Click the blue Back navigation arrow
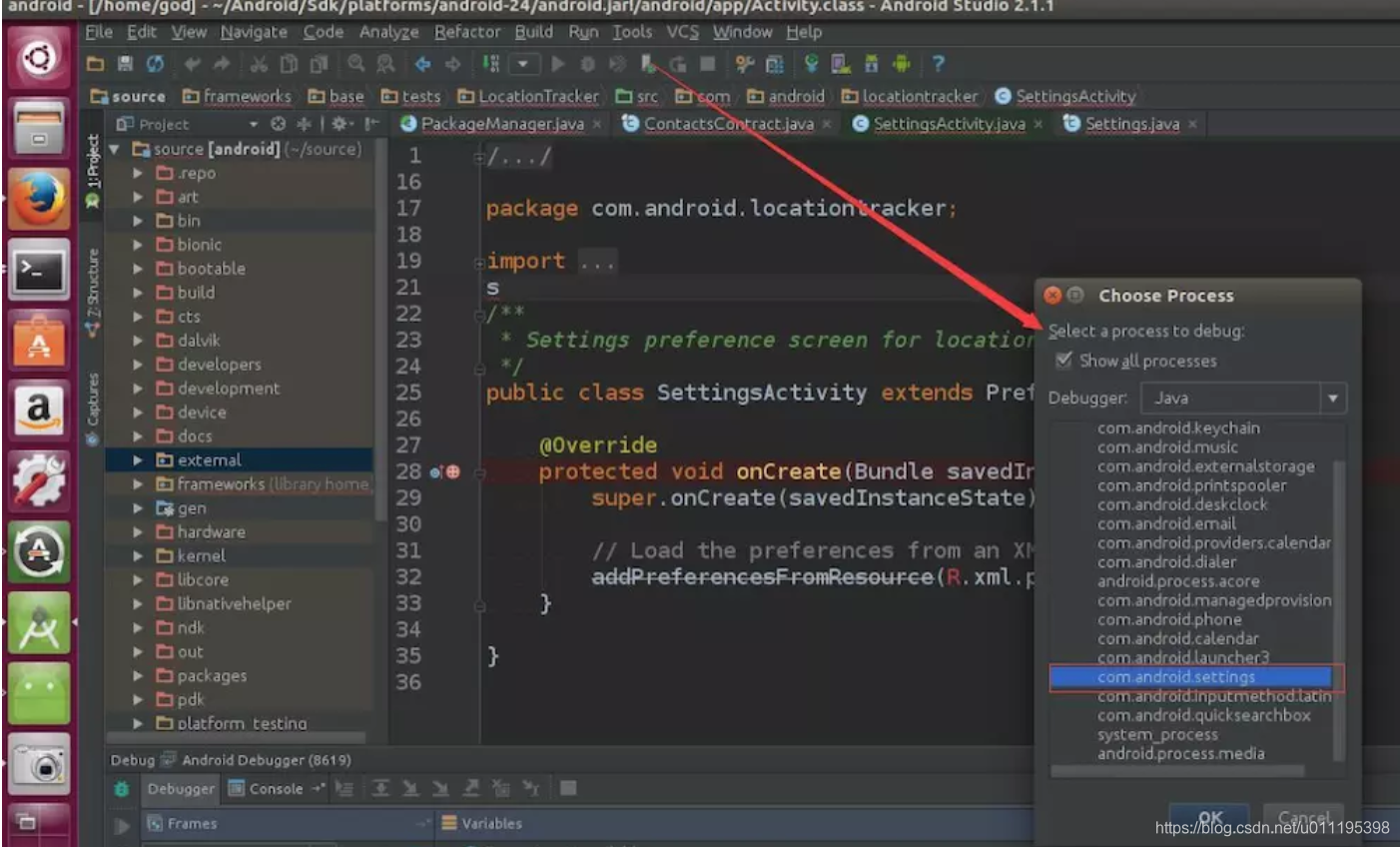The height and width of the screenshot is (847, 1400). 422,64
